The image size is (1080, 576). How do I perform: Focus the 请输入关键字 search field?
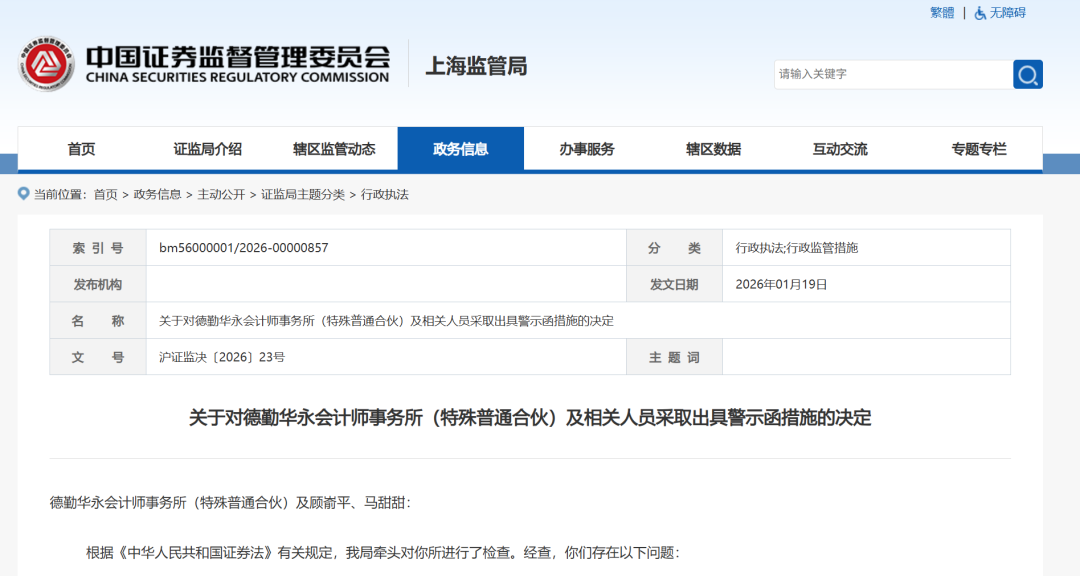point(893,74)
